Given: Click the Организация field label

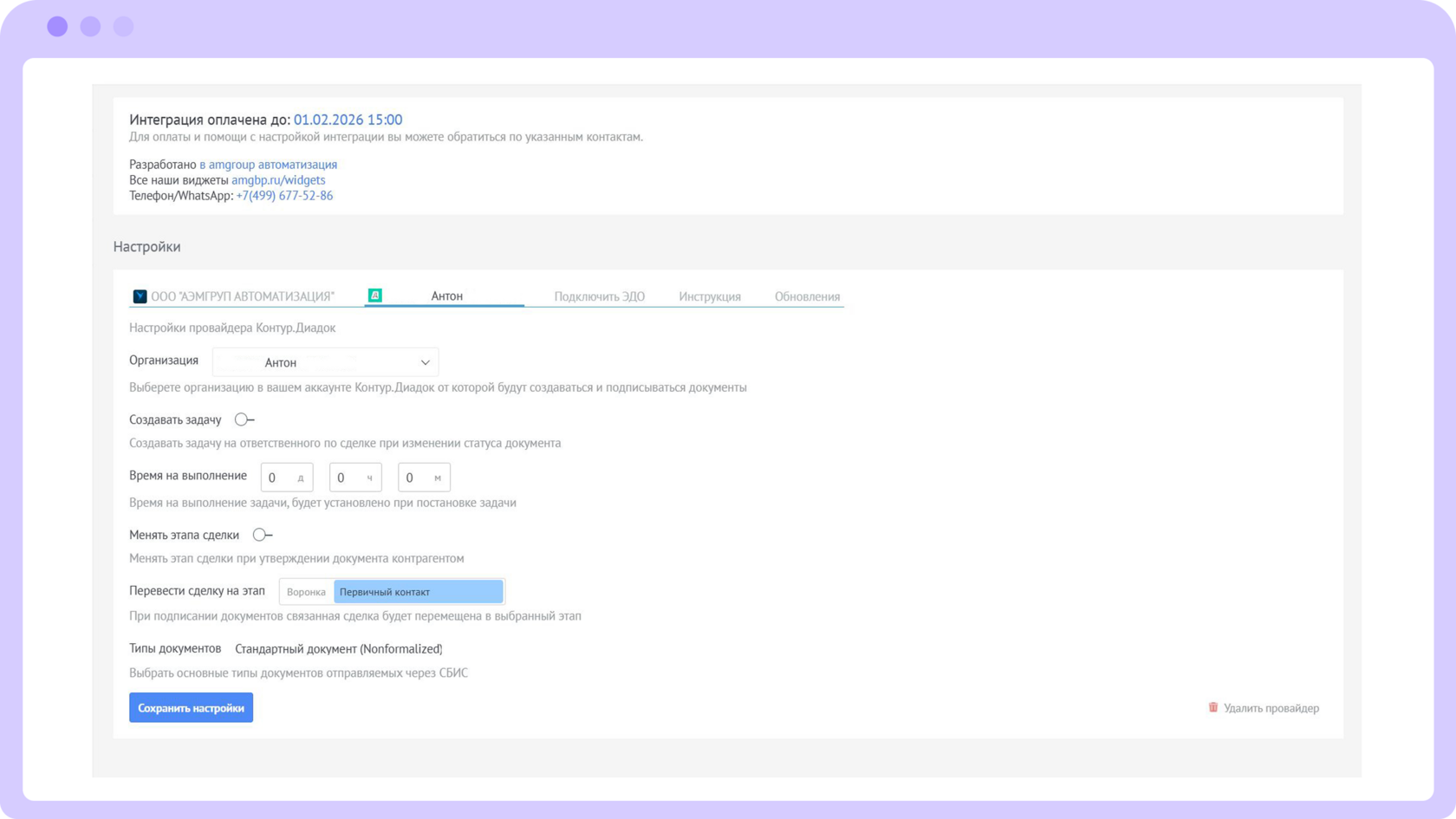Looking at the screenshot, I should click(x=164, y=361).
